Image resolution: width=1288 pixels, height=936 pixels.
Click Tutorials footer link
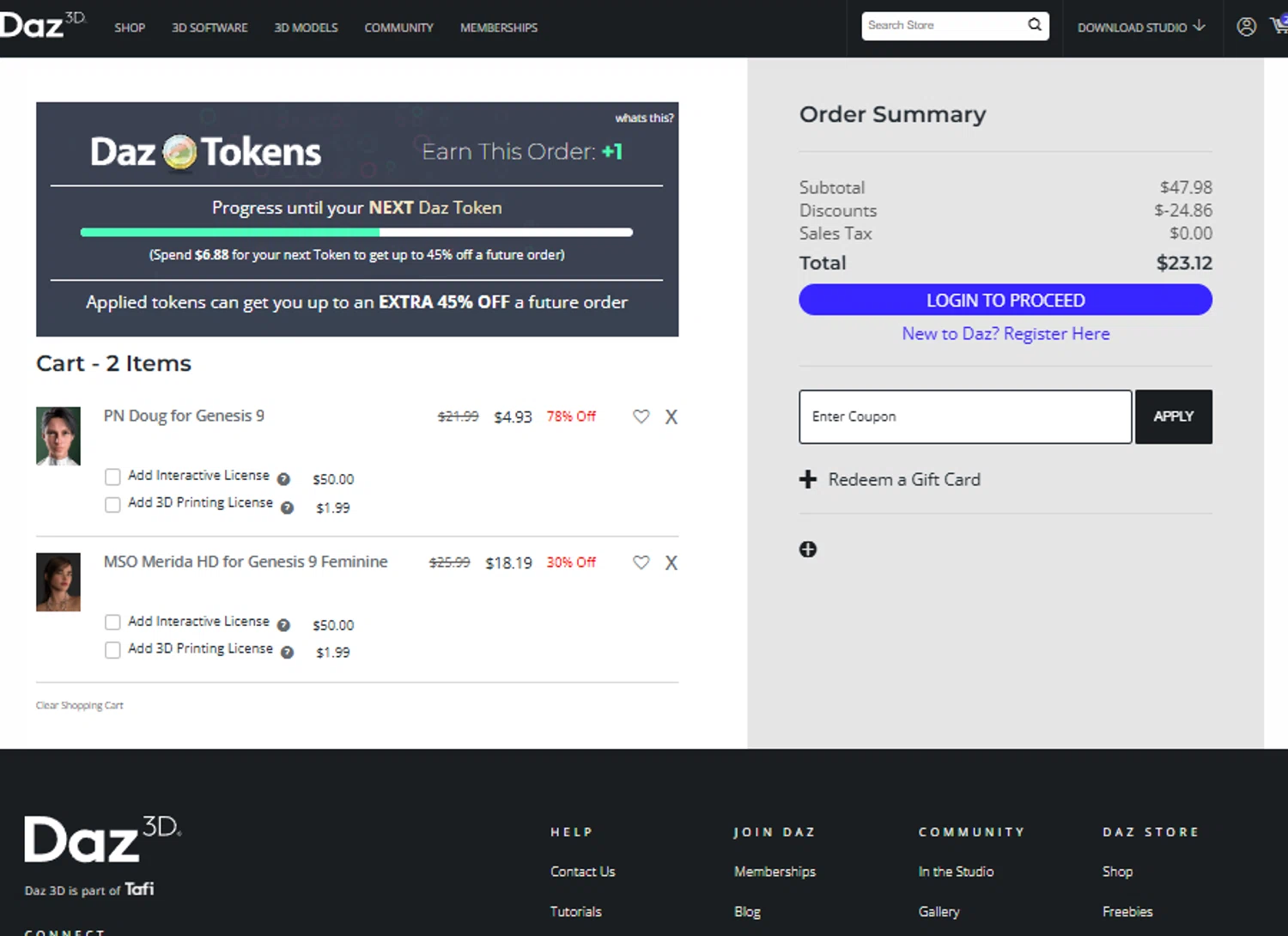click(576, 912)
